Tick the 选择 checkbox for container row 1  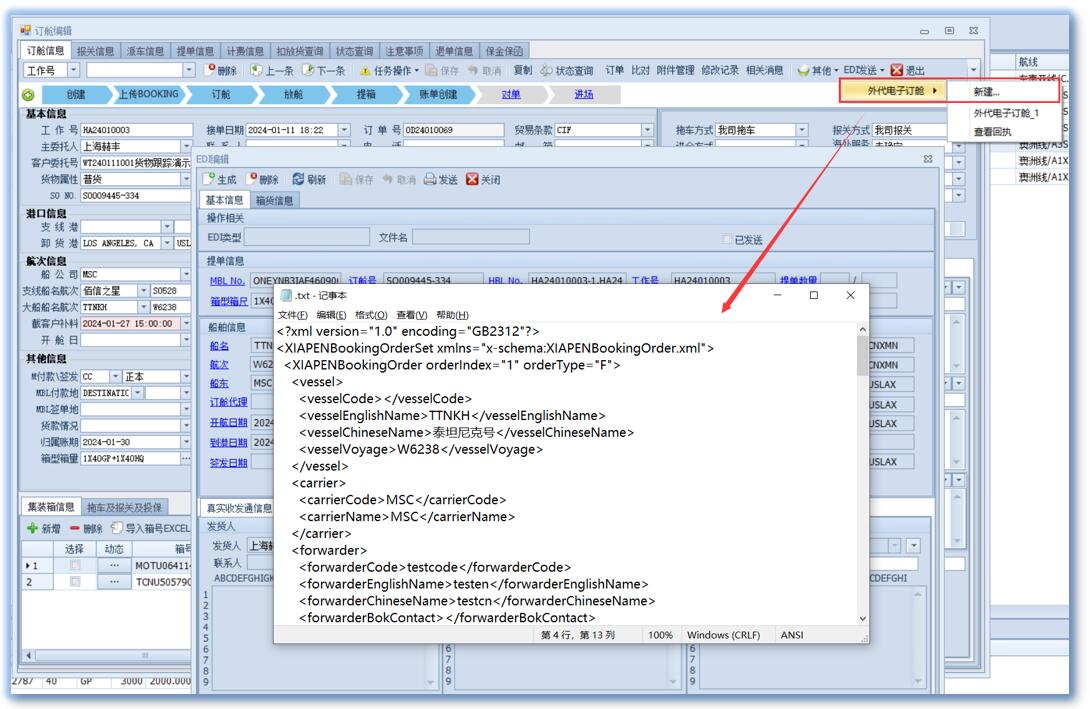[74, 566]
